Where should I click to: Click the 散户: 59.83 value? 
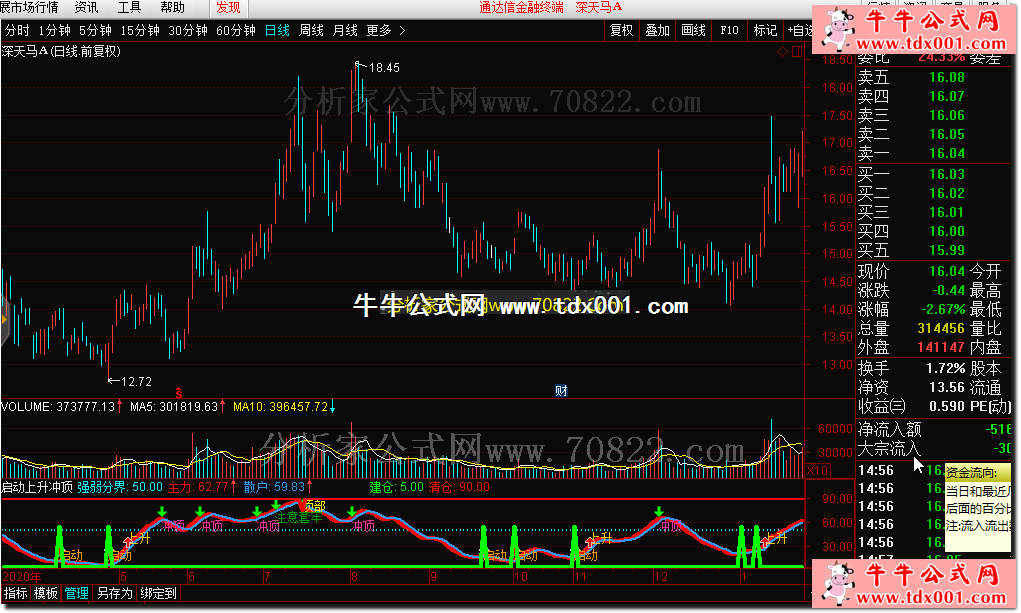[x=274, y=487]
